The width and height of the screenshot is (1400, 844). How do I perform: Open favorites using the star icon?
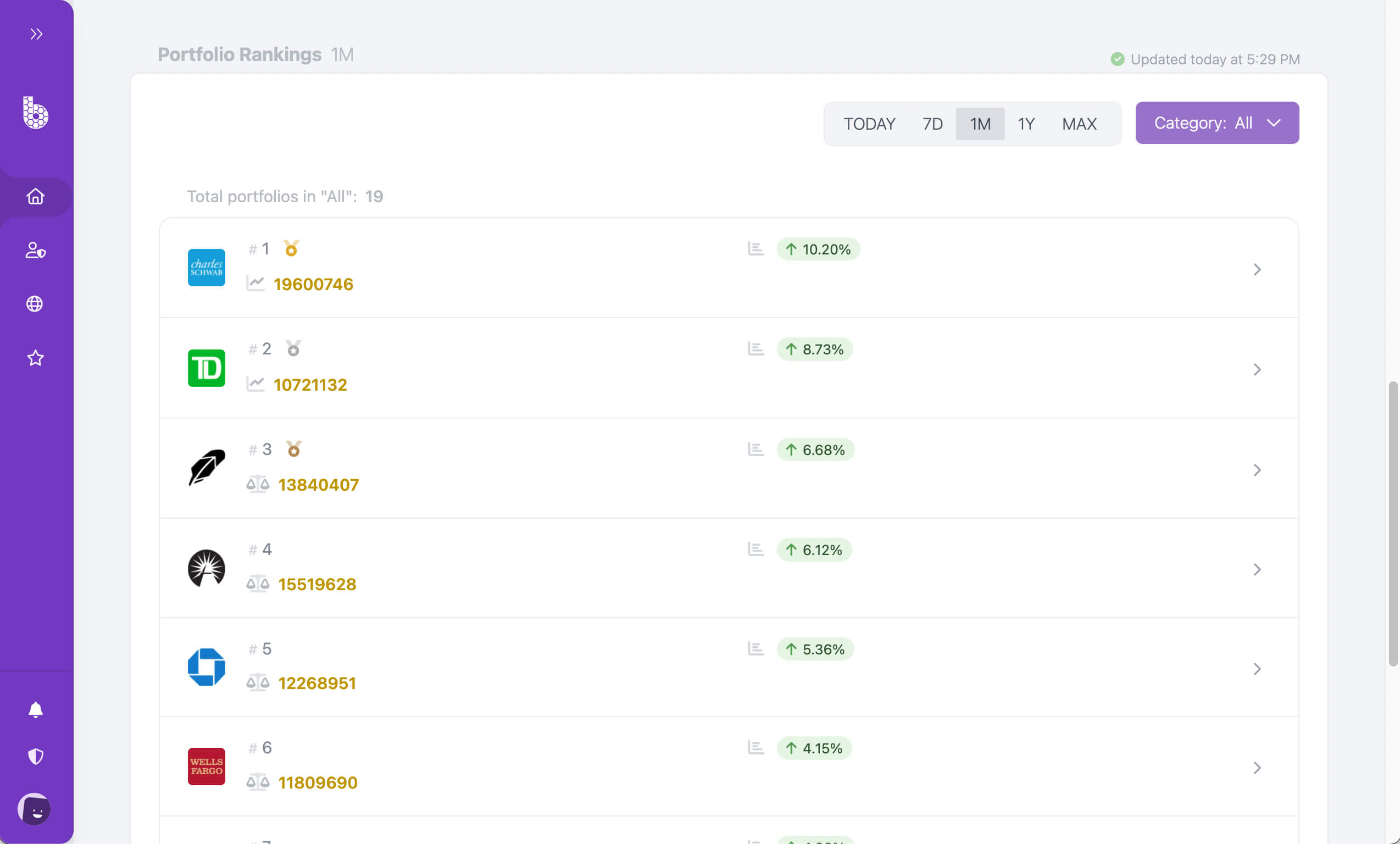pyautogui.click(x=35, y=358)
